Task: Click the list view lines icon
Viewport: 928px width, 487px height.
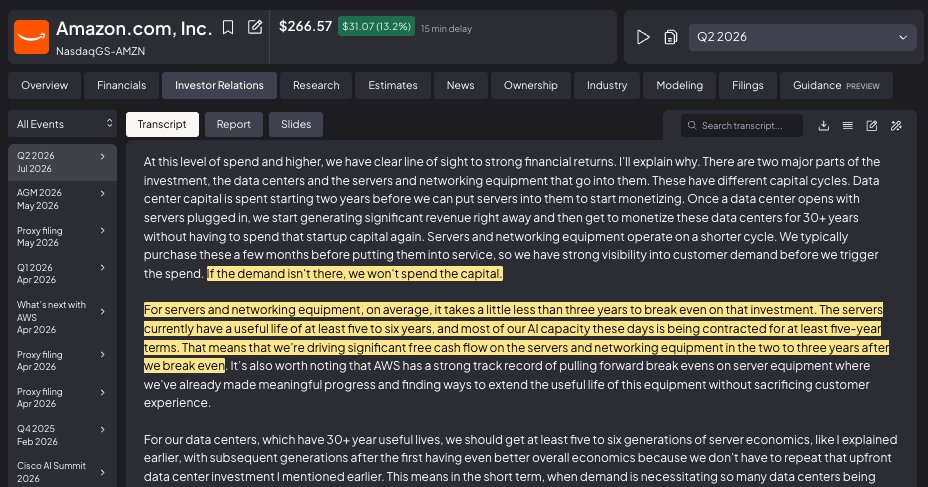Action: point(848,125)
